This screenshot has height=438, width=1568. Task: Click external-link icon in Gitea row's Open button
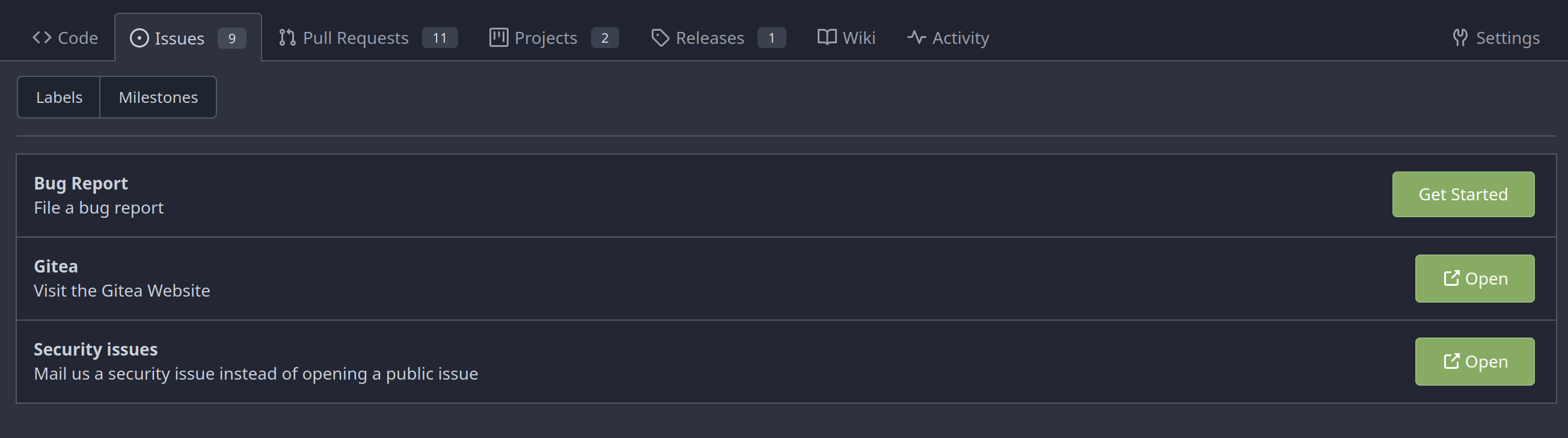[1452, 278]
